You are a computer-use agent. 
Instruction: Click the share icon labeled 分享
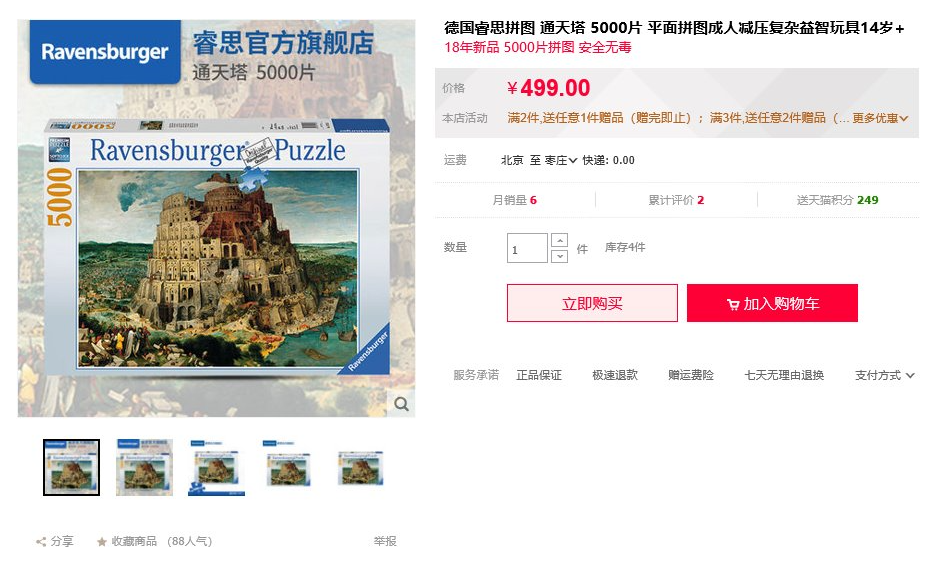41,541
